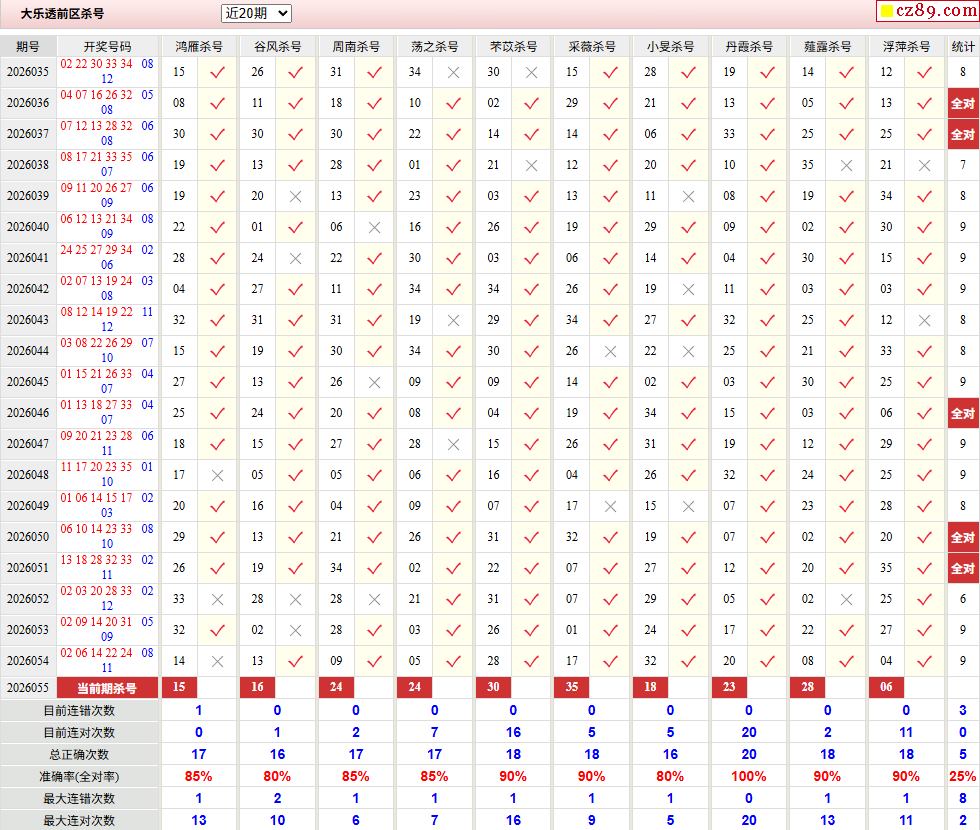
Task: Open the 近20期 period dropdown
Action: click(256, 13)
